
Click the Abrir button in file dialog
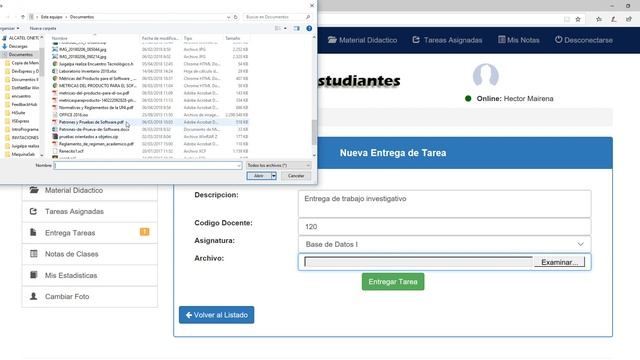(x=259, y=176)
